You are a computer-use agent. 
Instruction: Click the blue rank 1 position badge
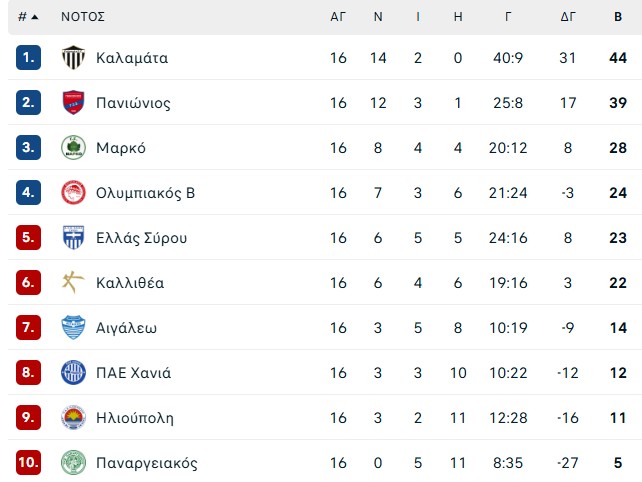click(28, 58)
